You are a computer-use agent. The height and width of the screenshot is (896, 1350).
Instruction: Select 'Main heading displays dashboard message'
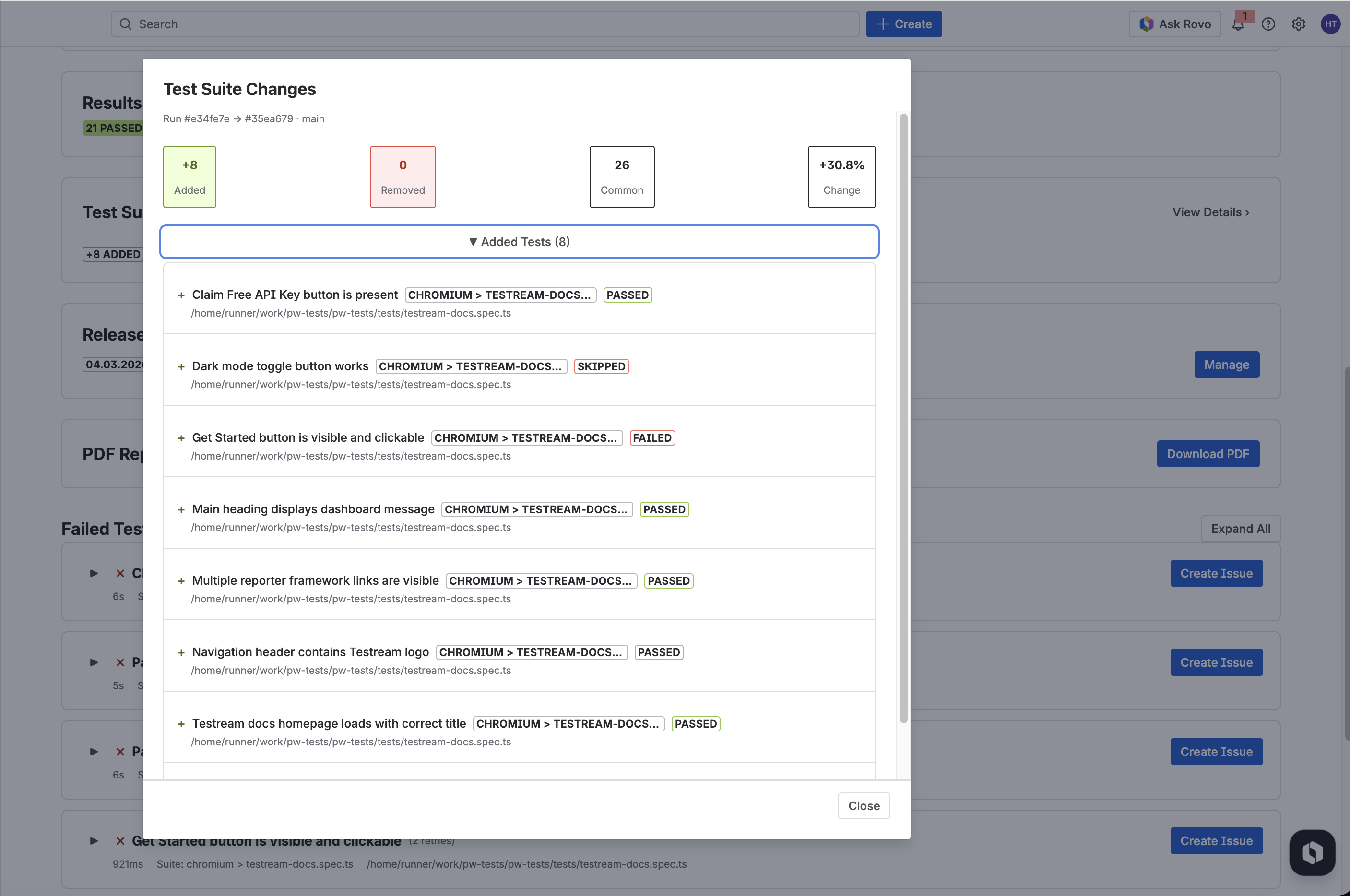click(x=313, y=509)
